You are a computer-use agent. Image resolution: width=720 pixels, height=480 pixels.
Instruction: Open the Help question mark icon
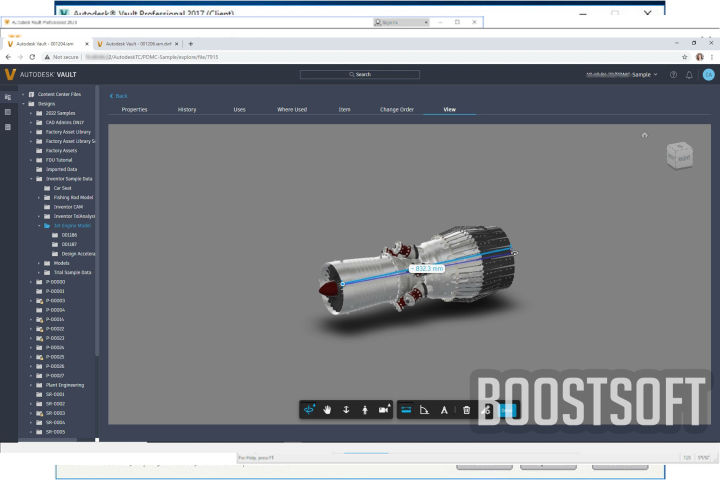point(673,75)
